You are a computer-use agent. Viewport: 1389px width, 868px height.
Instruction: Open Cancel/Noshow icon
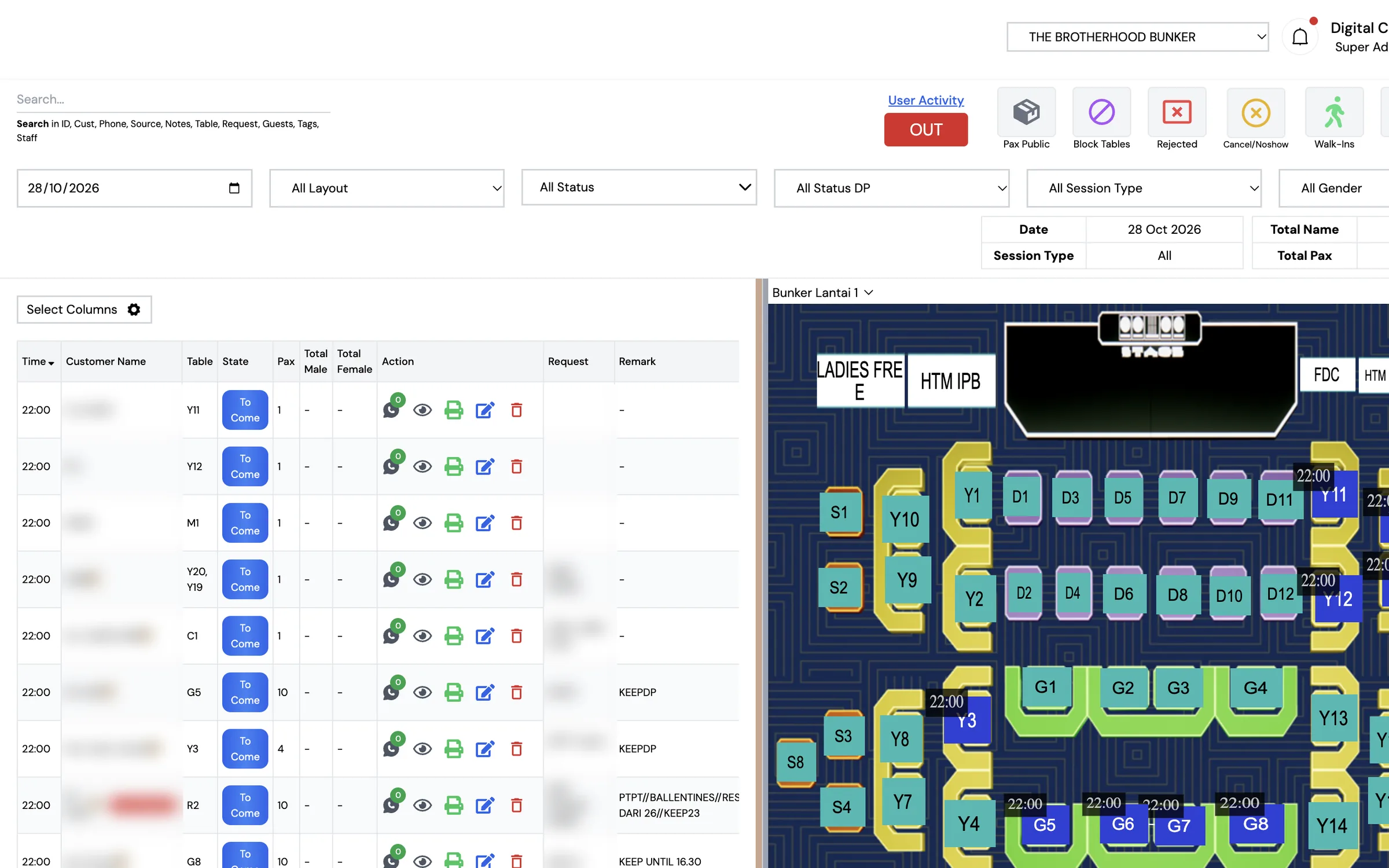[x=1255, y=112]
